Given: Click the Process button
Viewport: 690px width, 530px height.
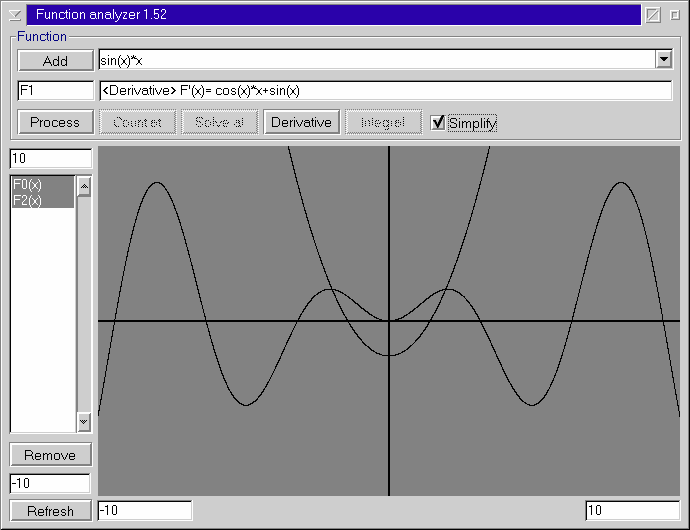Looking at the screenshot, I should tap(55, 122).
